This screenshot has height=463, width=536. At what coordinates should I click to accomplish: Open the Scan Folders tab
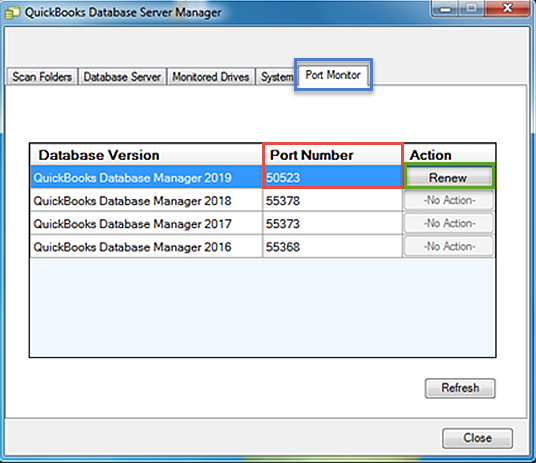coord(42,77)
